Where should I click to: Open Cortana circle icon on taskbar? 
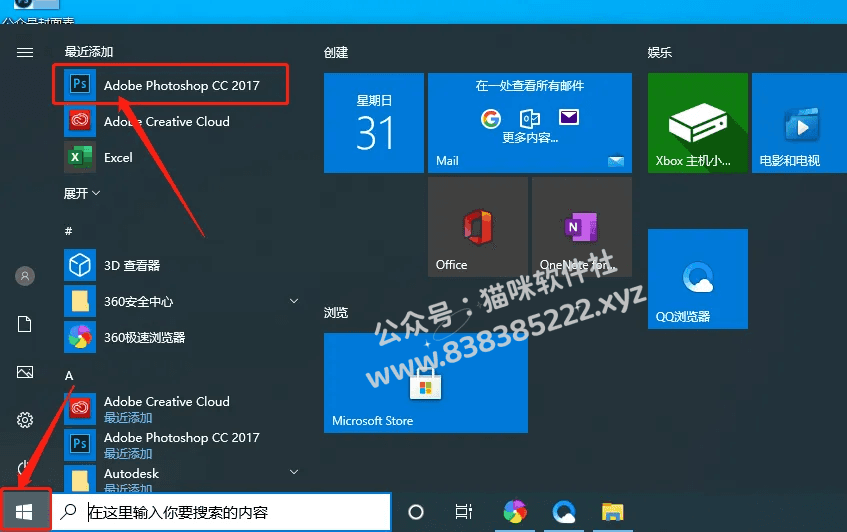pos(416,511)
